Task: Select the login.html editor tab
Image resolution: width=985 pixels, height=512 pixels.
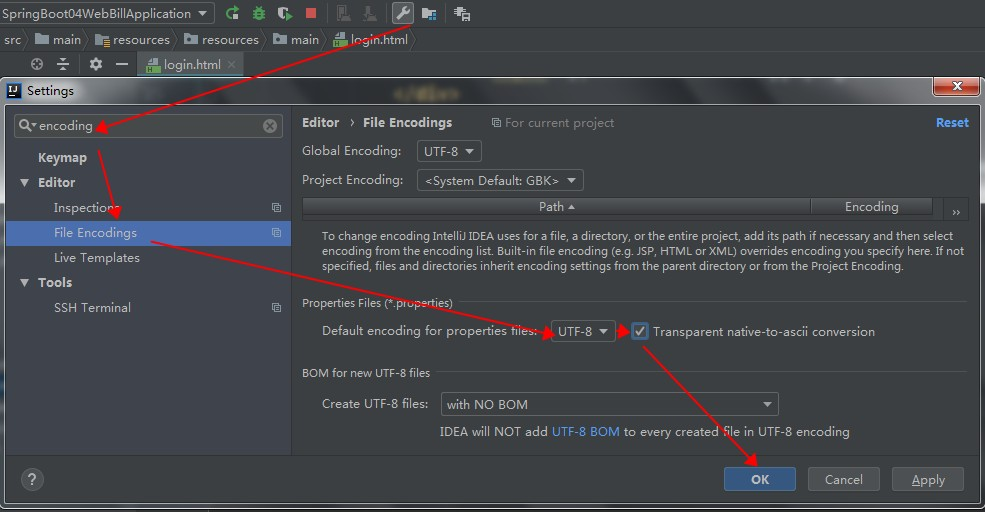Action: pyautogui.click(x=190, y=64)
